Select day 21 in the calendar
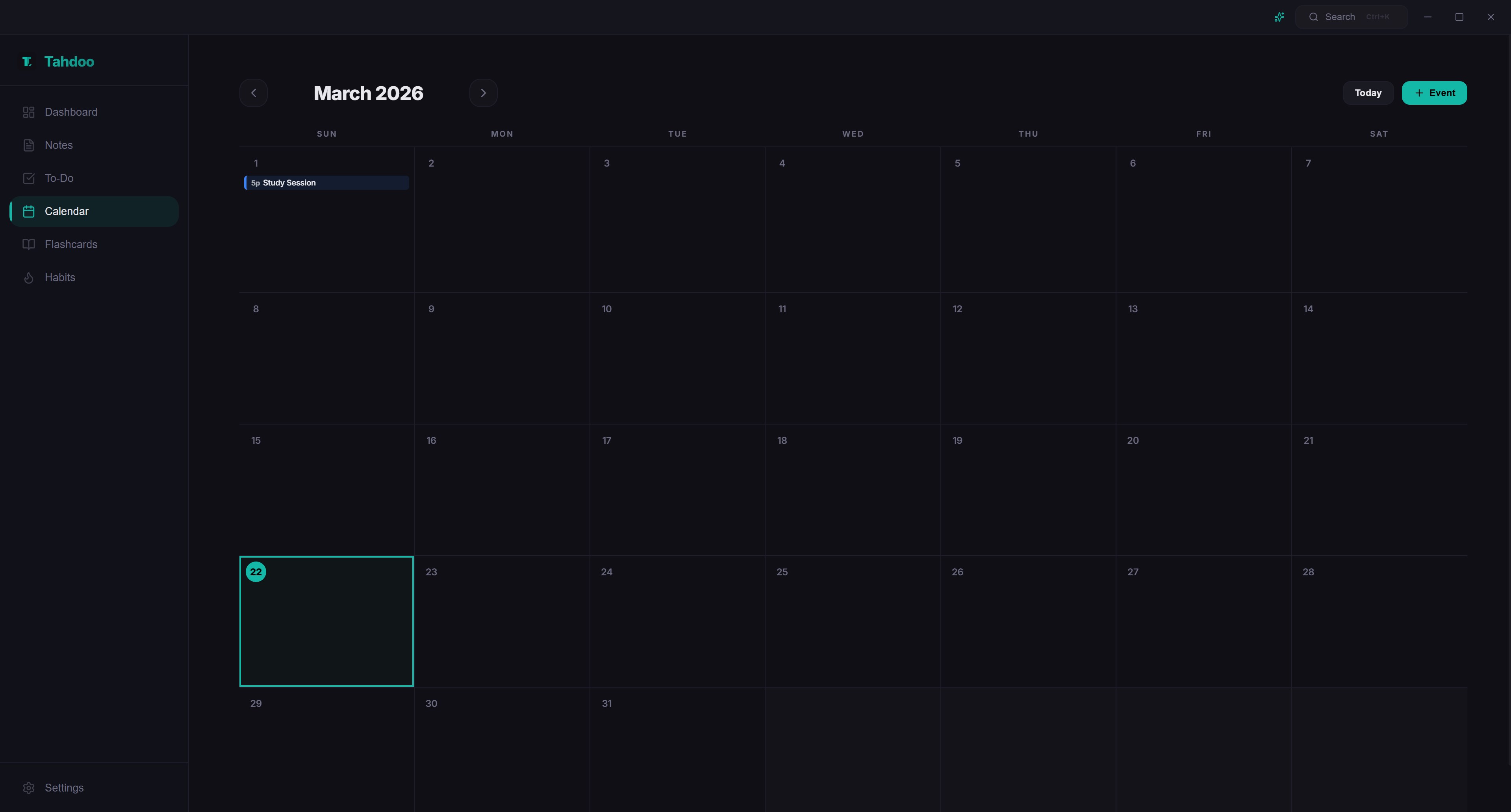 tap(1379, 489)
